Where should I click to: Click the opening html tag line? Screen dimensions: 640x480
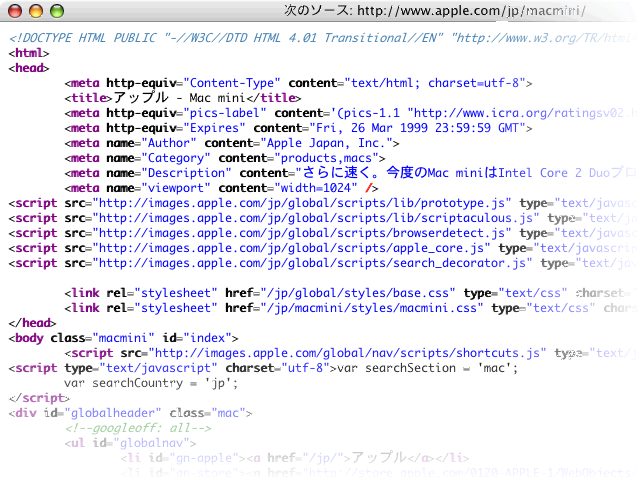coord(29,53)
